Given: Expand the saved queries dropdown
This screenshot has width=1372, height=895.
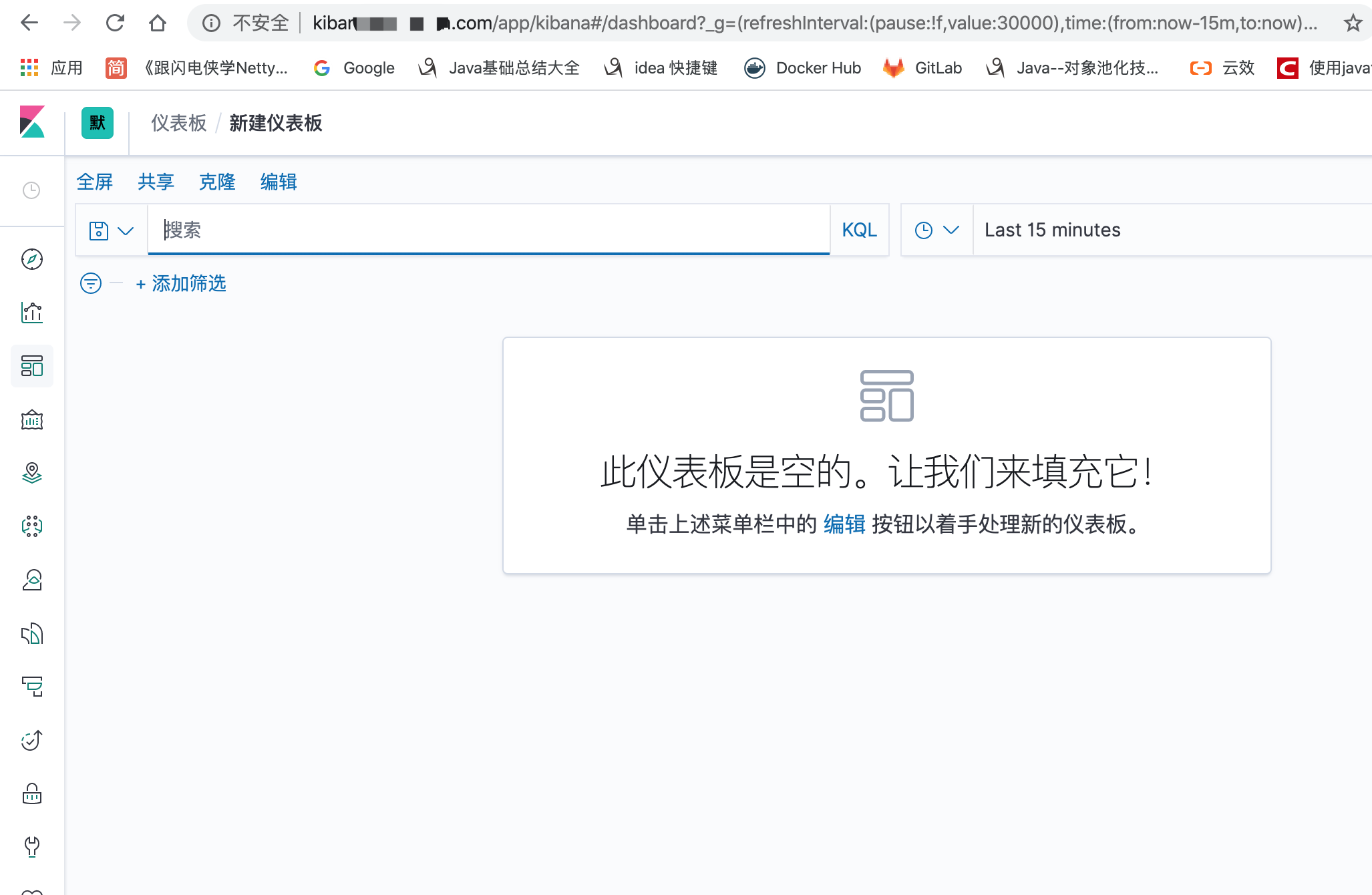Looking at the screenshot, I should 112,230.
